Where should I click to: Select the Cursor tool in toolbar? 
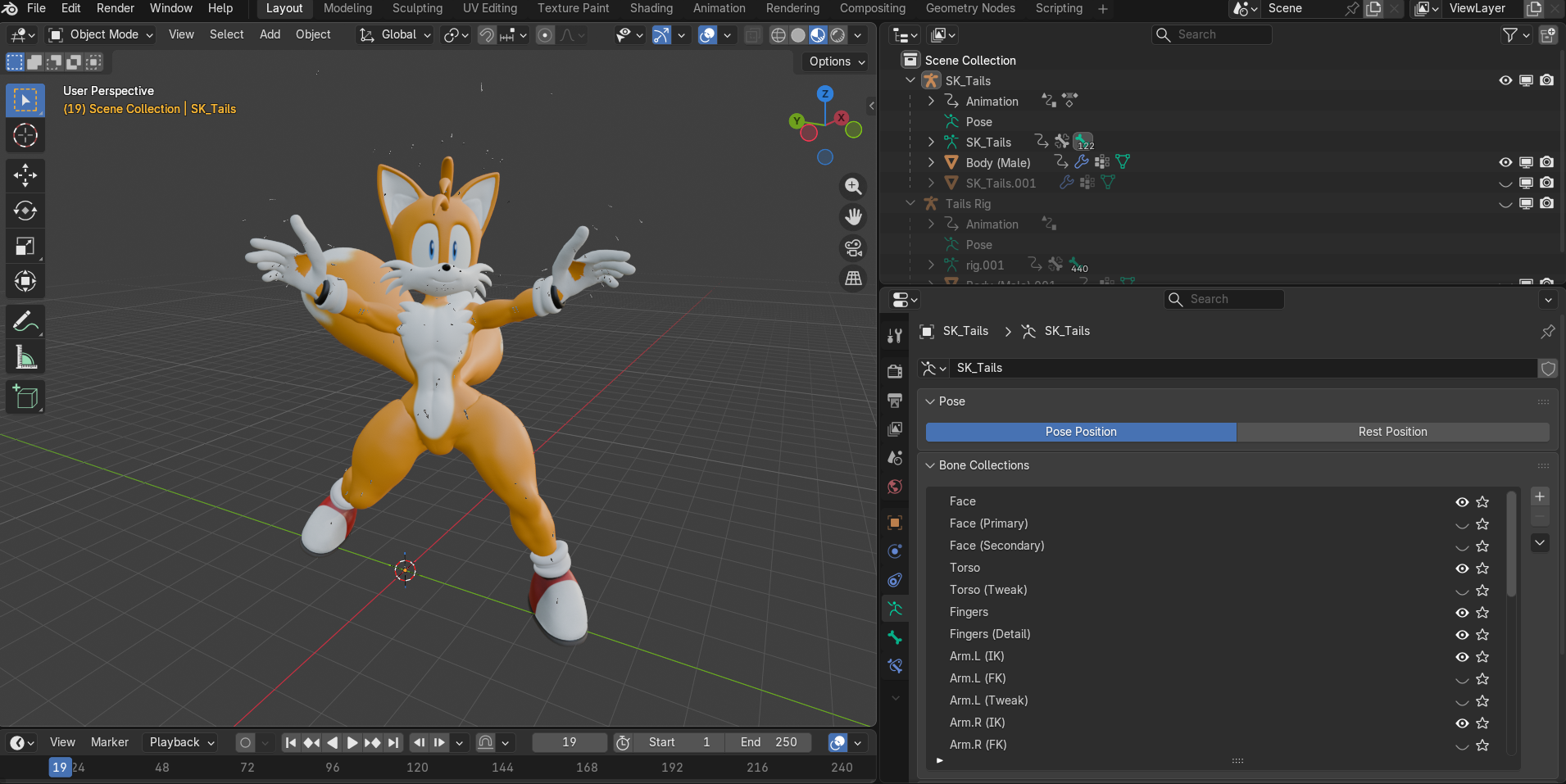pos(25,135)
